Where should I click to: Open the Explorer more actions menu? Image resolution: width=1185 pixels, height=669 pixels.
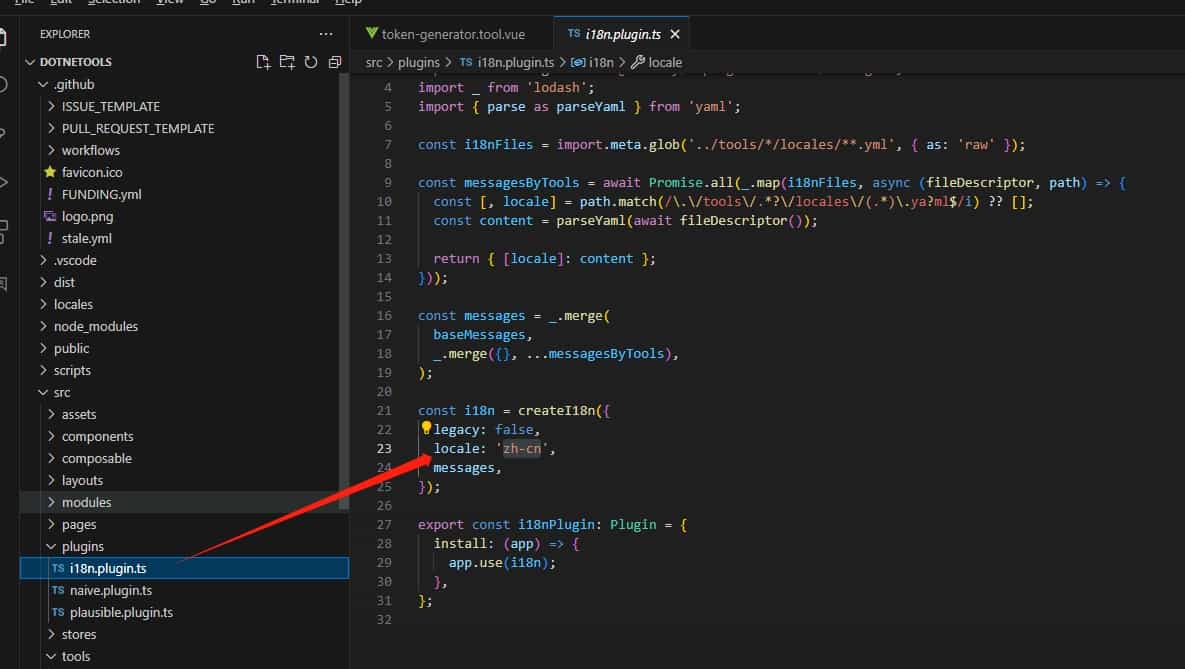coord(326,33)
